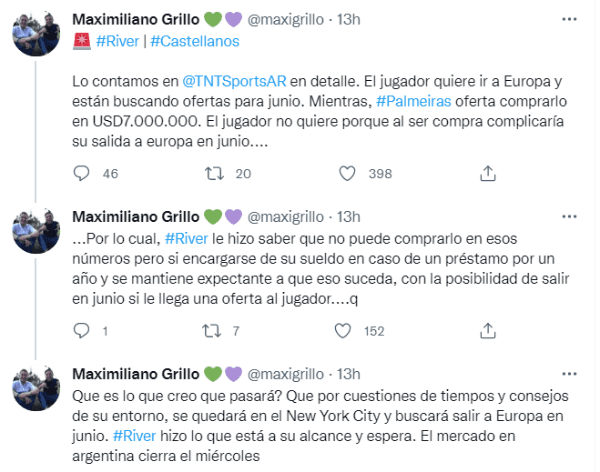Share the first tweet via share icon
This screenshot has width=600, height=472.
(488, 173)
